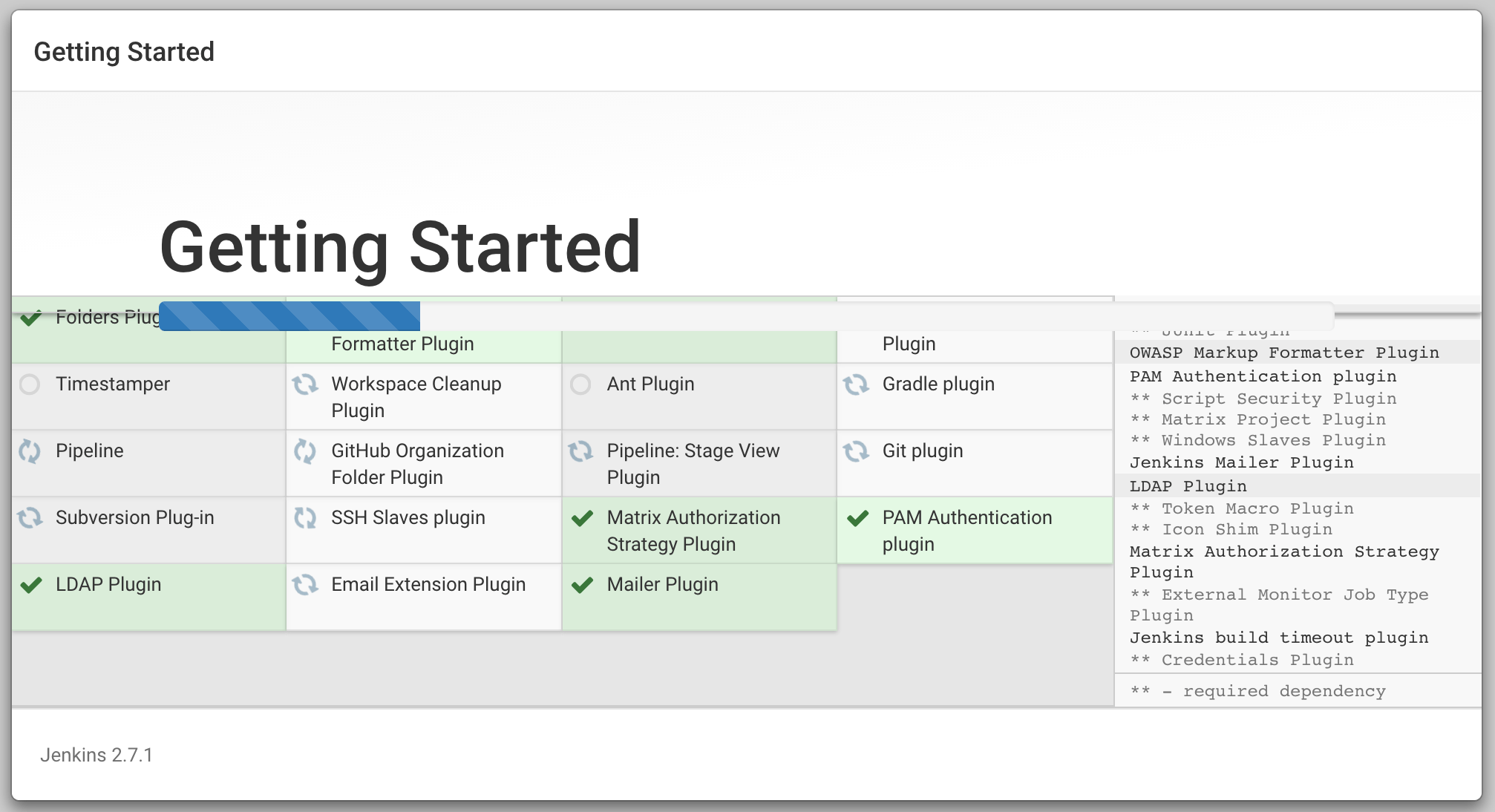Click the Email Extension Plugin spinner icon

click(305, 585)
